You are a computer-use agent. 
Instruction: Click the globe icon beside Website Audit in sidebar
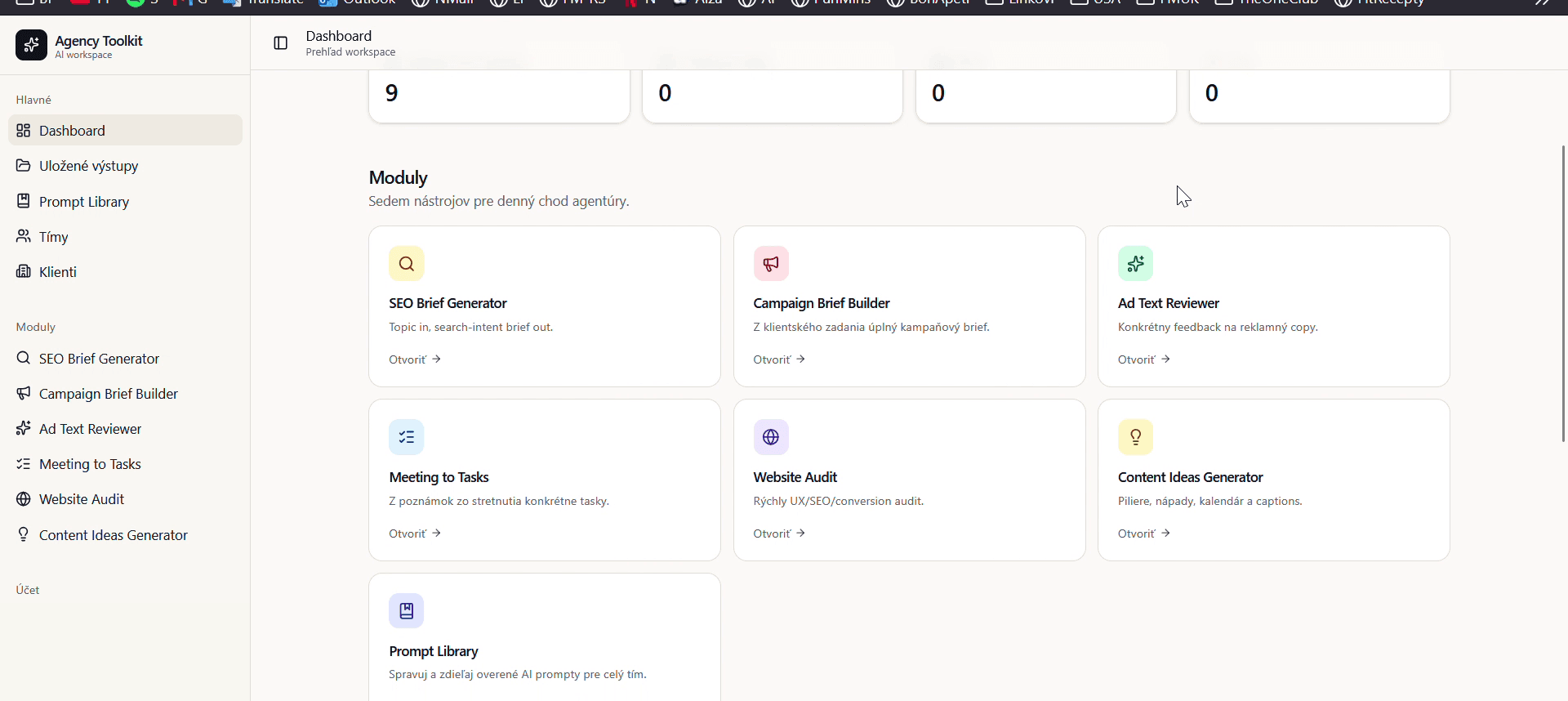point(24,498)
